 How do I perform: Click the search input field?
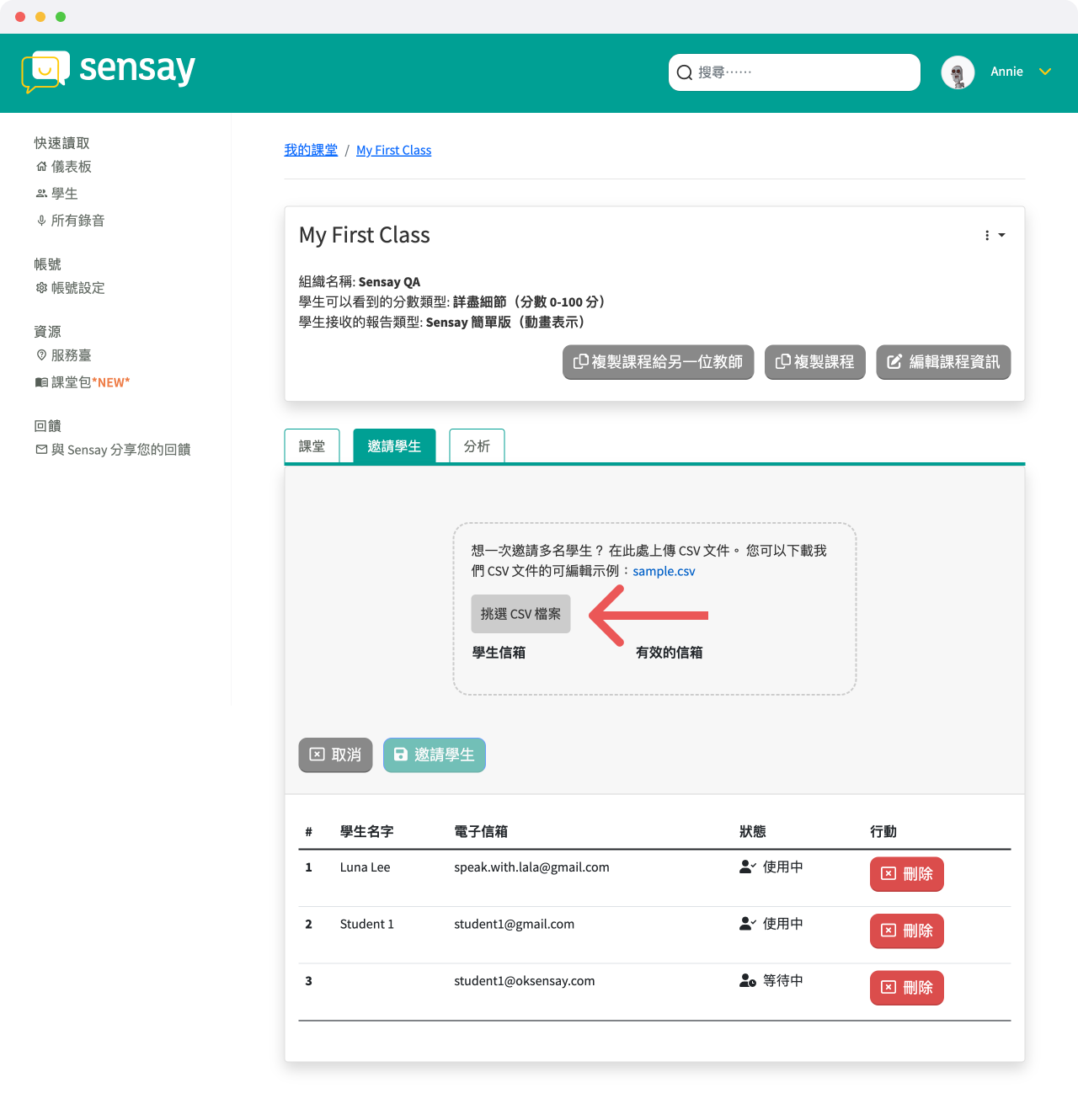[x=794, y=72]
